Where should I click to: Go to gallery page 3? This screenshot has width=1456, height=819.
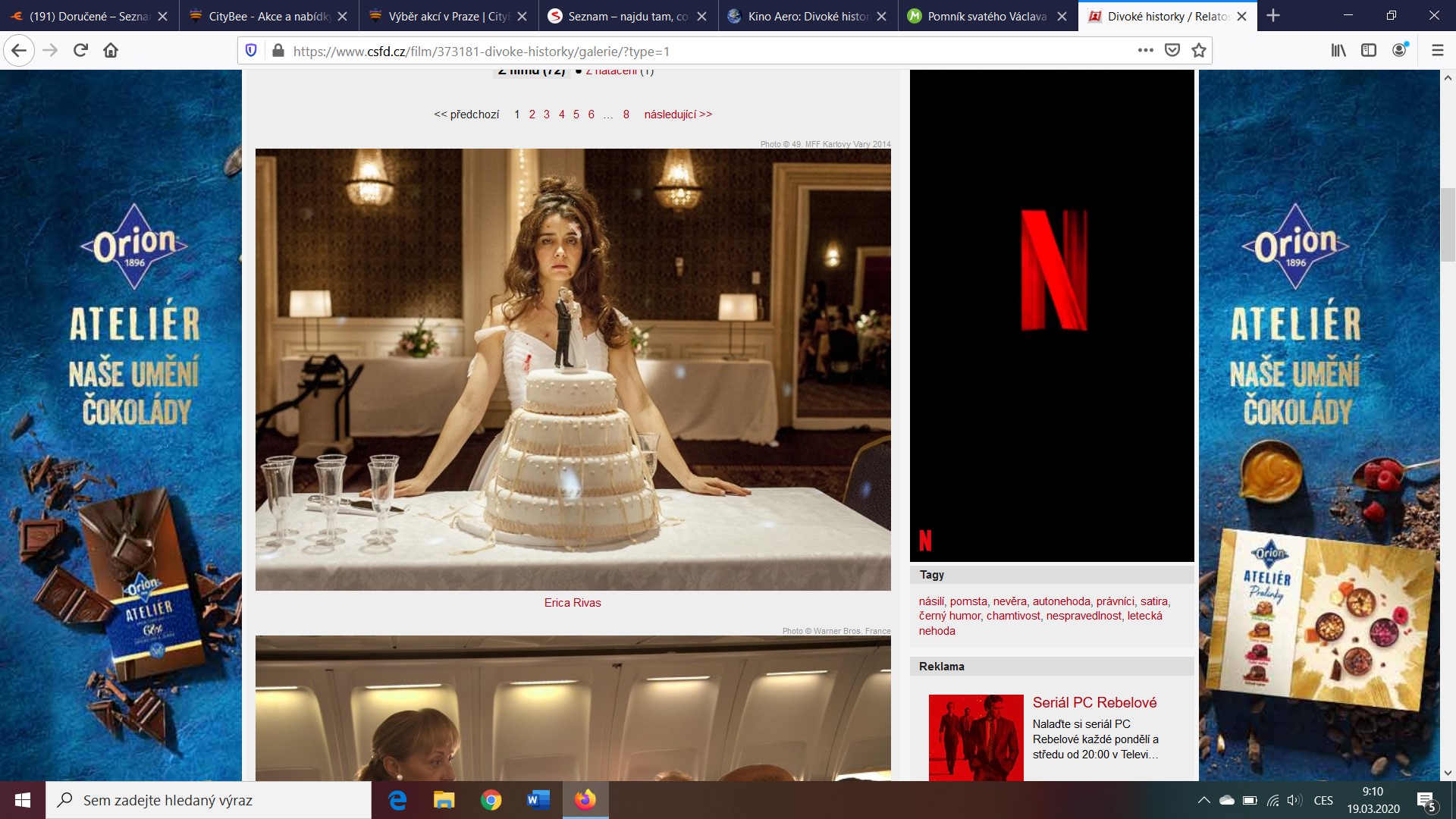(x=547, y=115)
